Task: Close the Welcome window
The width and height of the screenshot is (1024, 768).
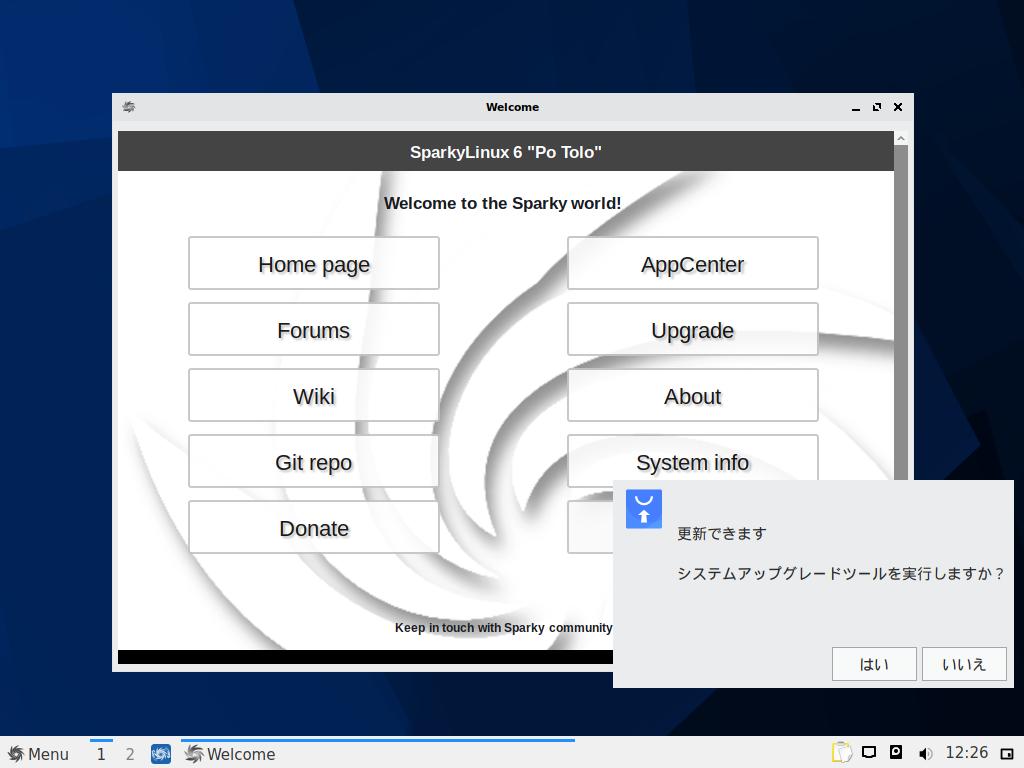Action: coord(898,107)
